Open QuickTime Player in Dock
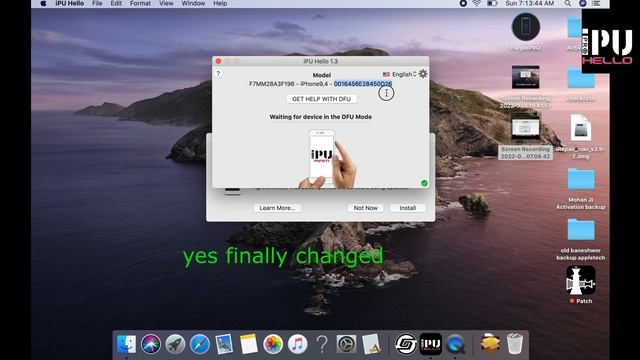The height and width of the screenshot is (360, 640). coord(456,344)
